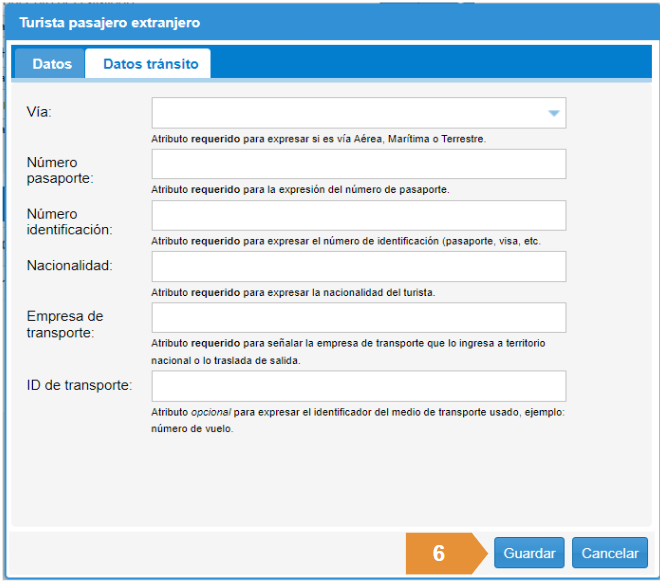Expand the Vía dropdown arrow
Viewport: 660px width, 581px height.
tap(554, 113)
